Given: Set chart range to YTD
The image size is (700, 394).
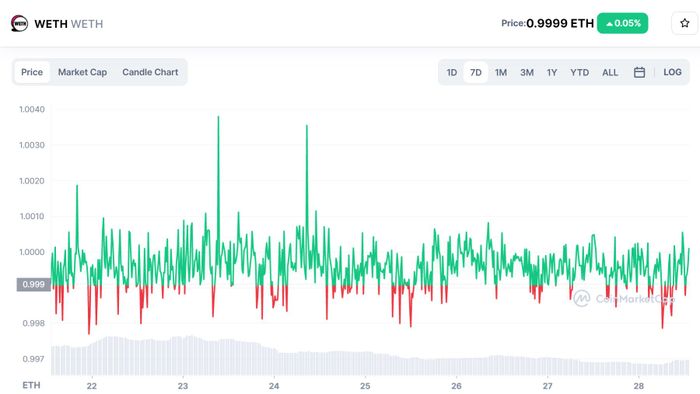Looking at the screenshot, I should 579,72.
